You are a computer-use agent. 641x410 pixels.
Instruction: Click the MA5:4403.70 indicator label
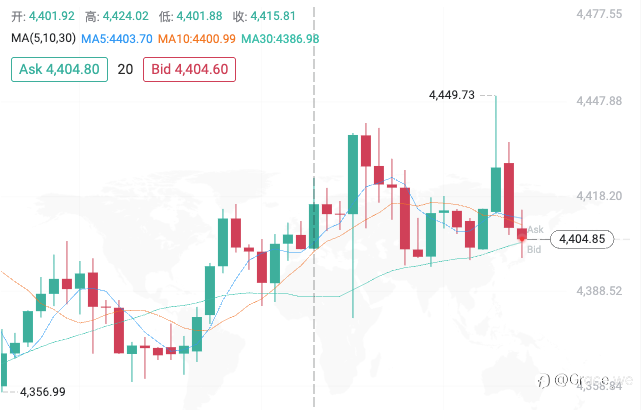pos(117,39)
